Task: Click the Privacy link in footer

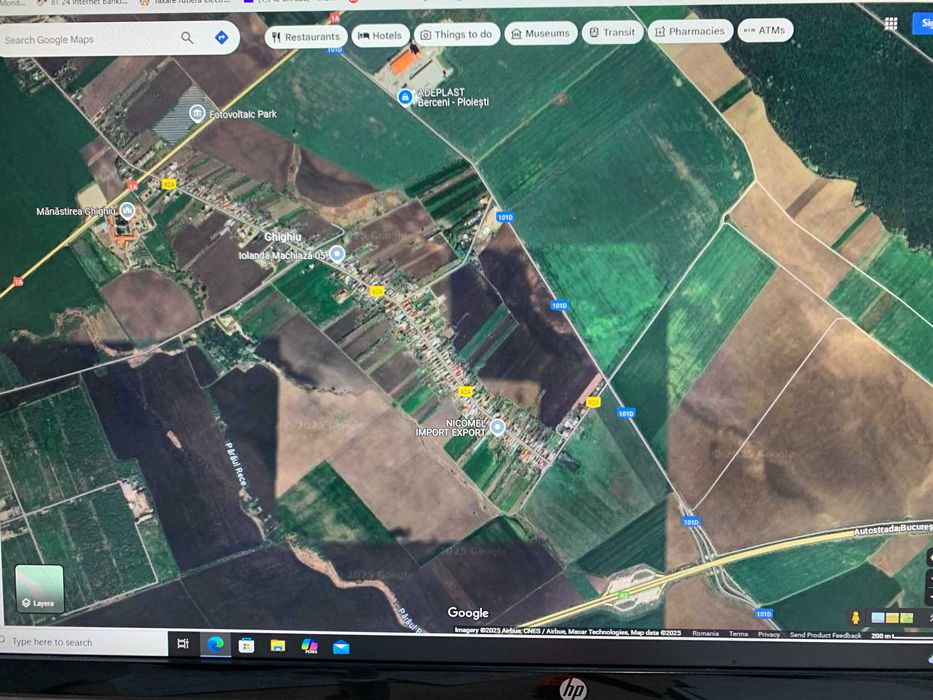Action: (769, 635)
